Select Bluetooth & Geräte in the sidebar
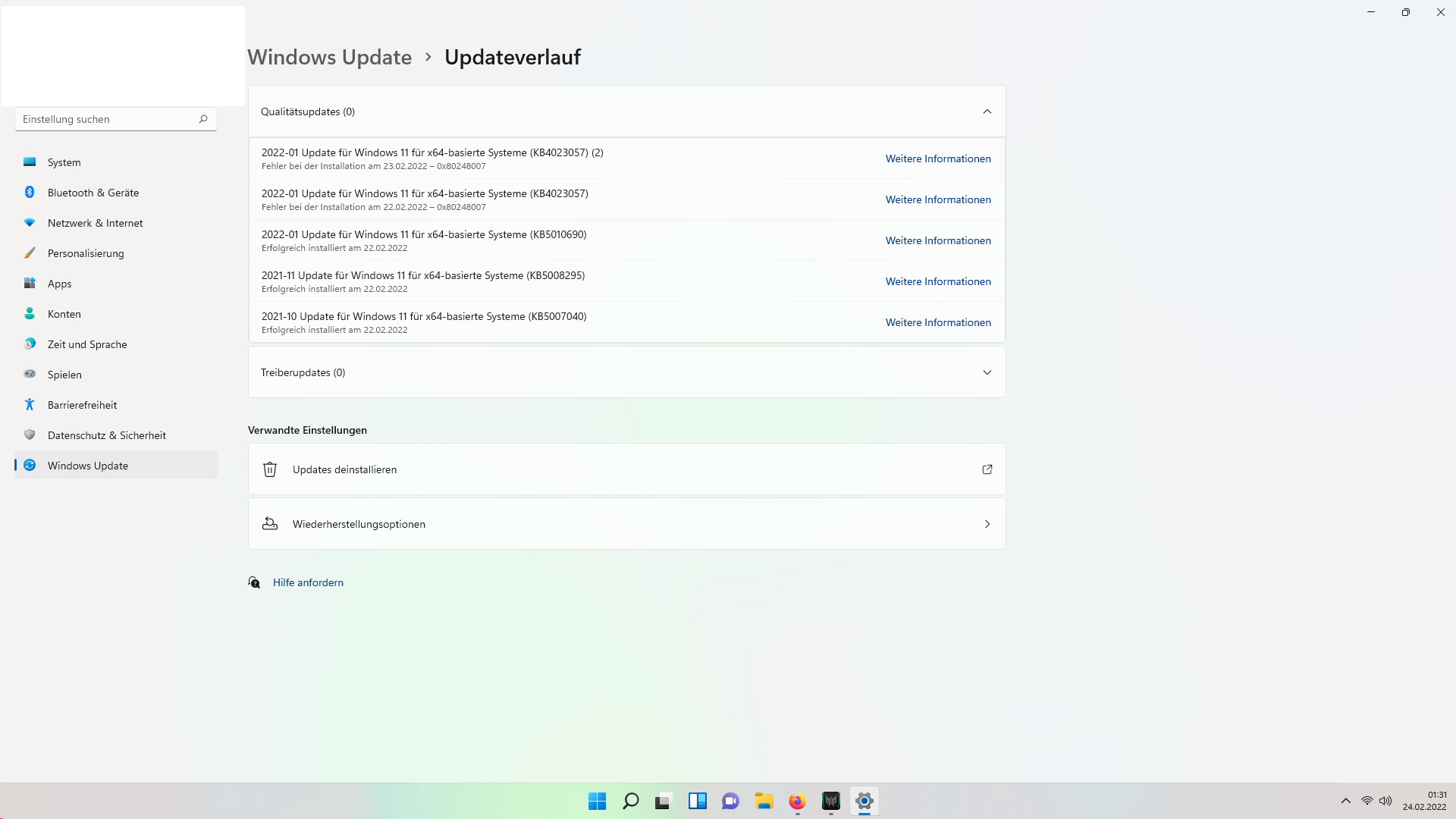Screen dimensions: 1456x819 click(x=93, y=192)
